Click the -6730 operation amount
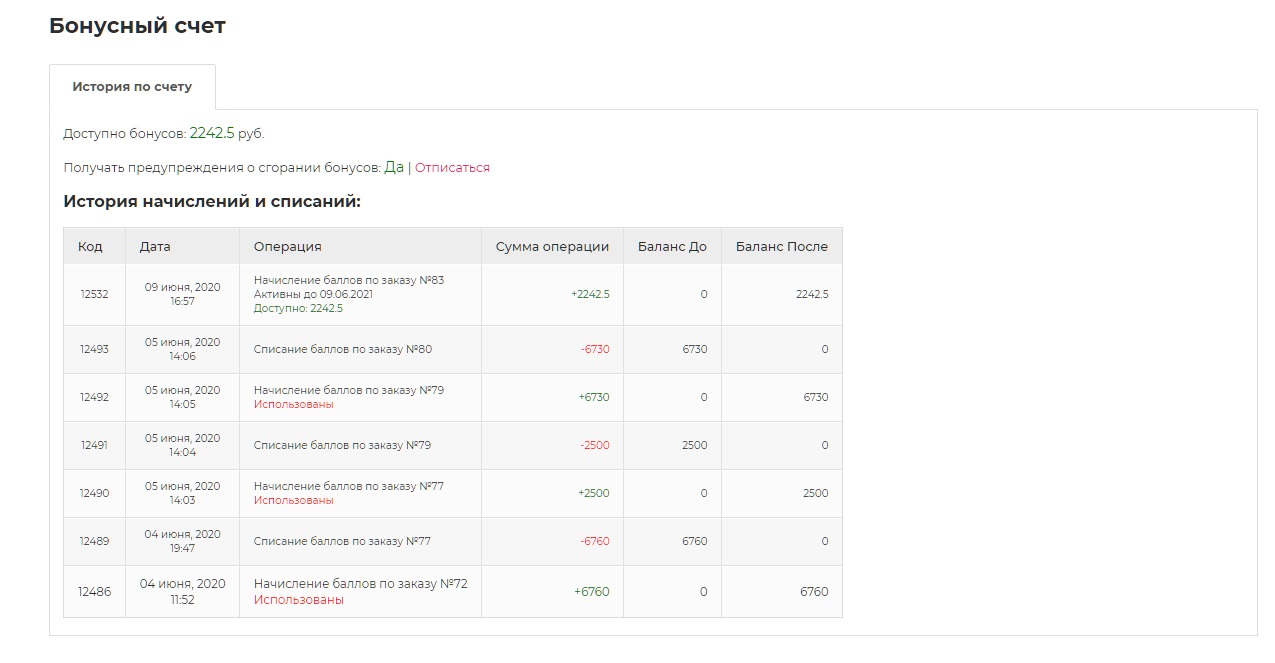 pyautogui.click(x=594, y=349)
